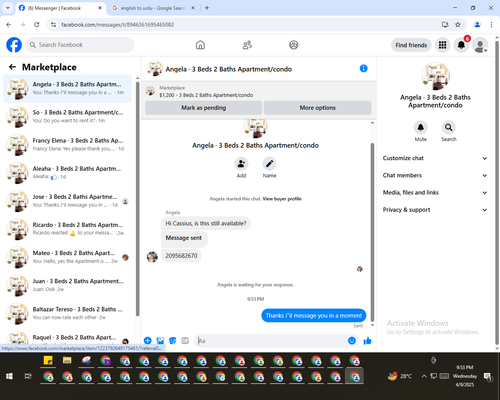Go back in browser history
Image resolution: width=500 pixels, height=400 pixels.
point(9,24)
